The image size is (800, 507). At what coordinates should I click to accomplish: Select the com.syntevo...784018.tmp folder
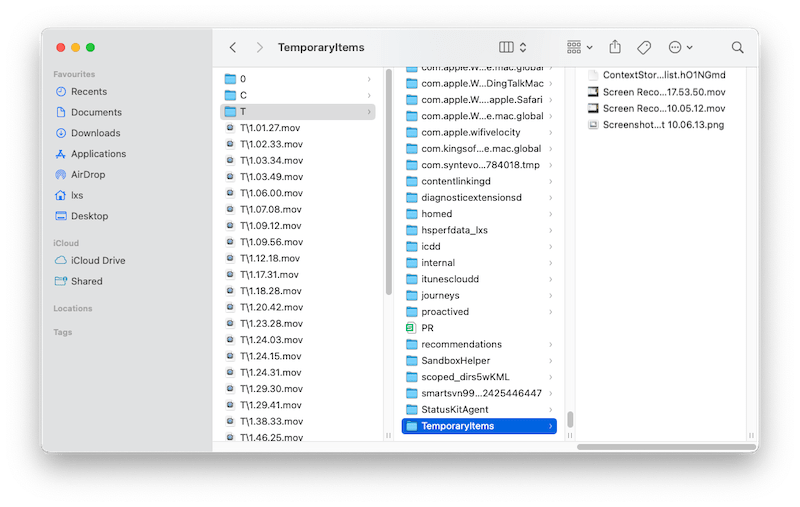pos(479,165)
